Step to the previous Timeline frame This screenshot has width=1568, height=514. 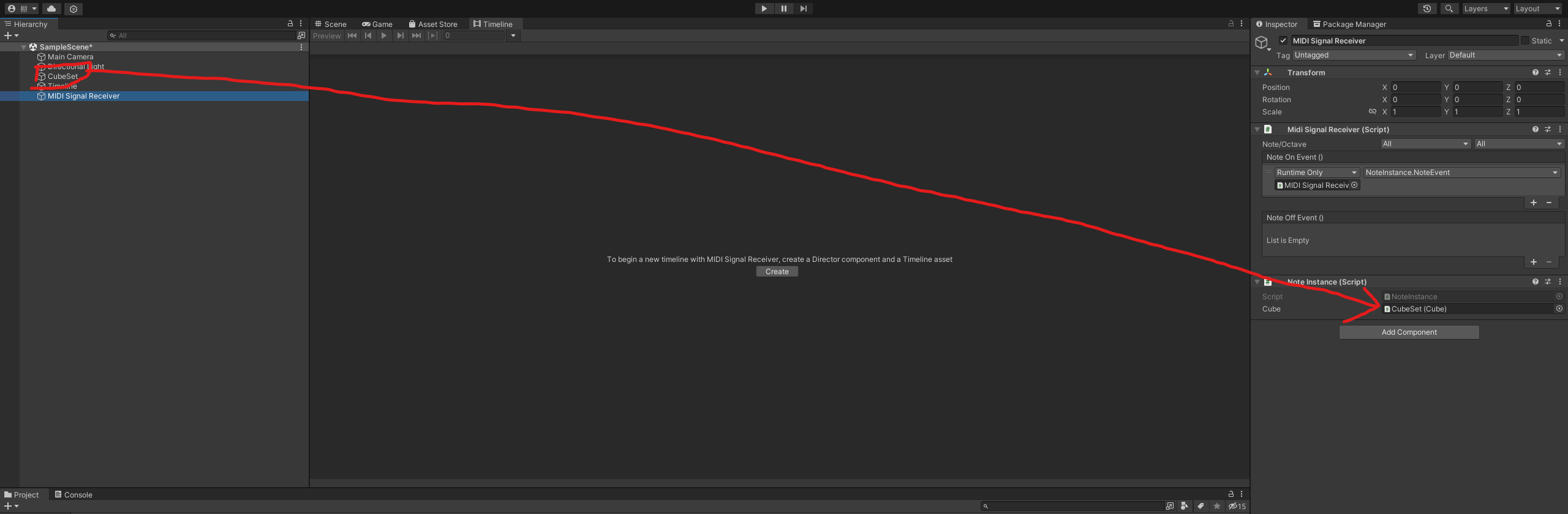pyautogui.click(x=368, y=35)
